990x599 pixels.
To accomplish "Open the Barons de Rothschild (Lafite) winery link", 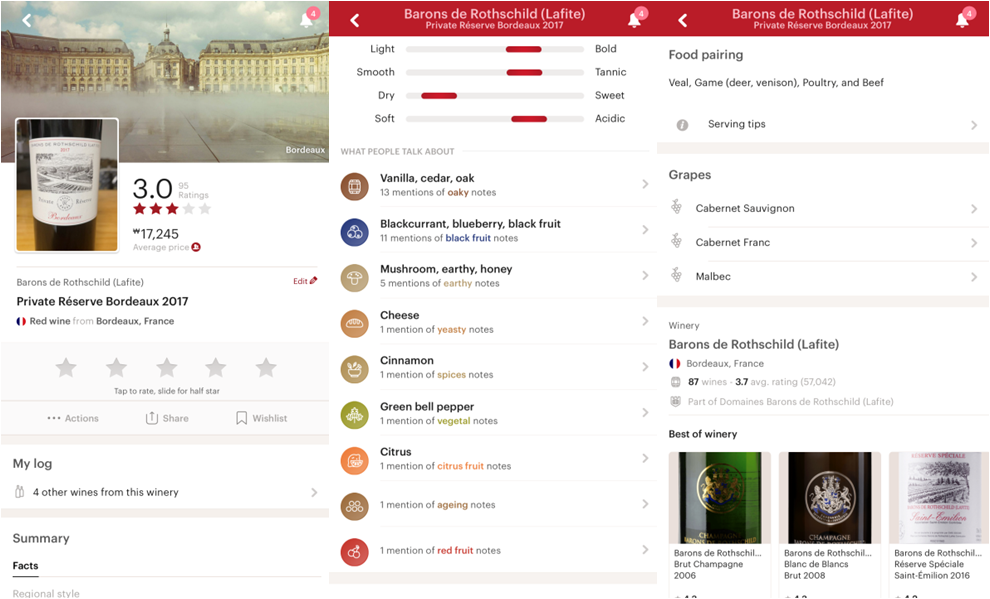I will coord(753,345).
